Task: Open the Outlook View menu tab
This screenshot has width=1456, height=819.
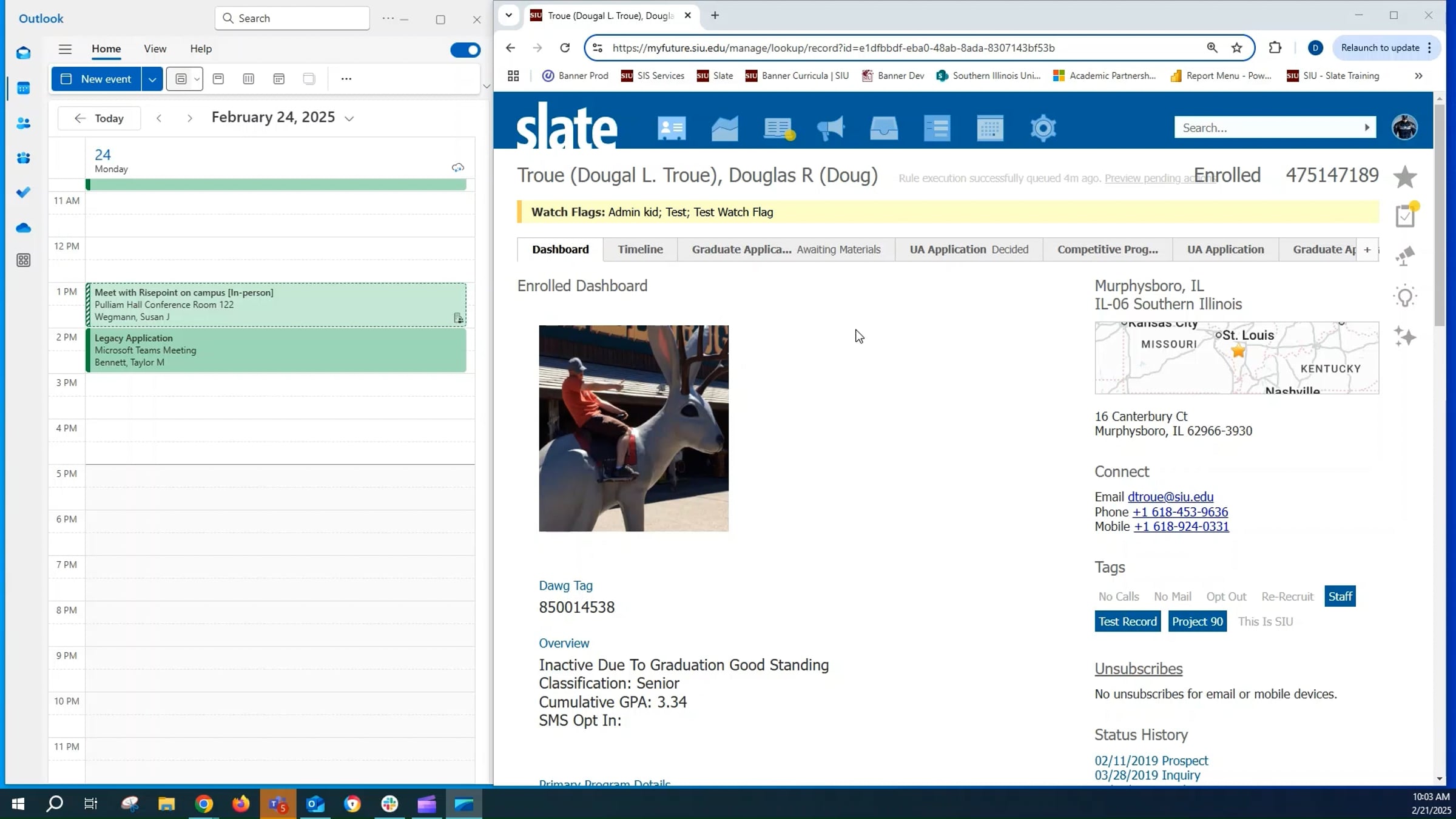Action: 155,49
